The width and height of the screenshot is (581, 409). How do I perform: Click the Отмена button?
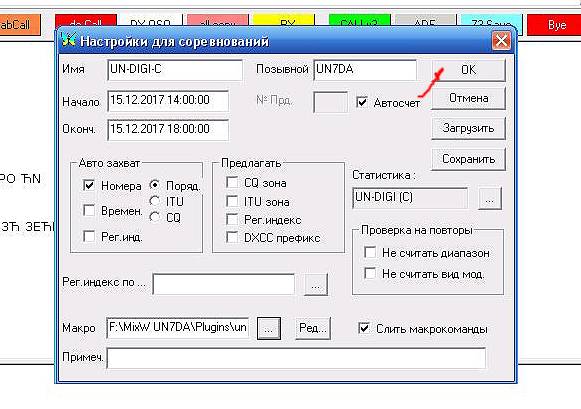pos(468,99)
